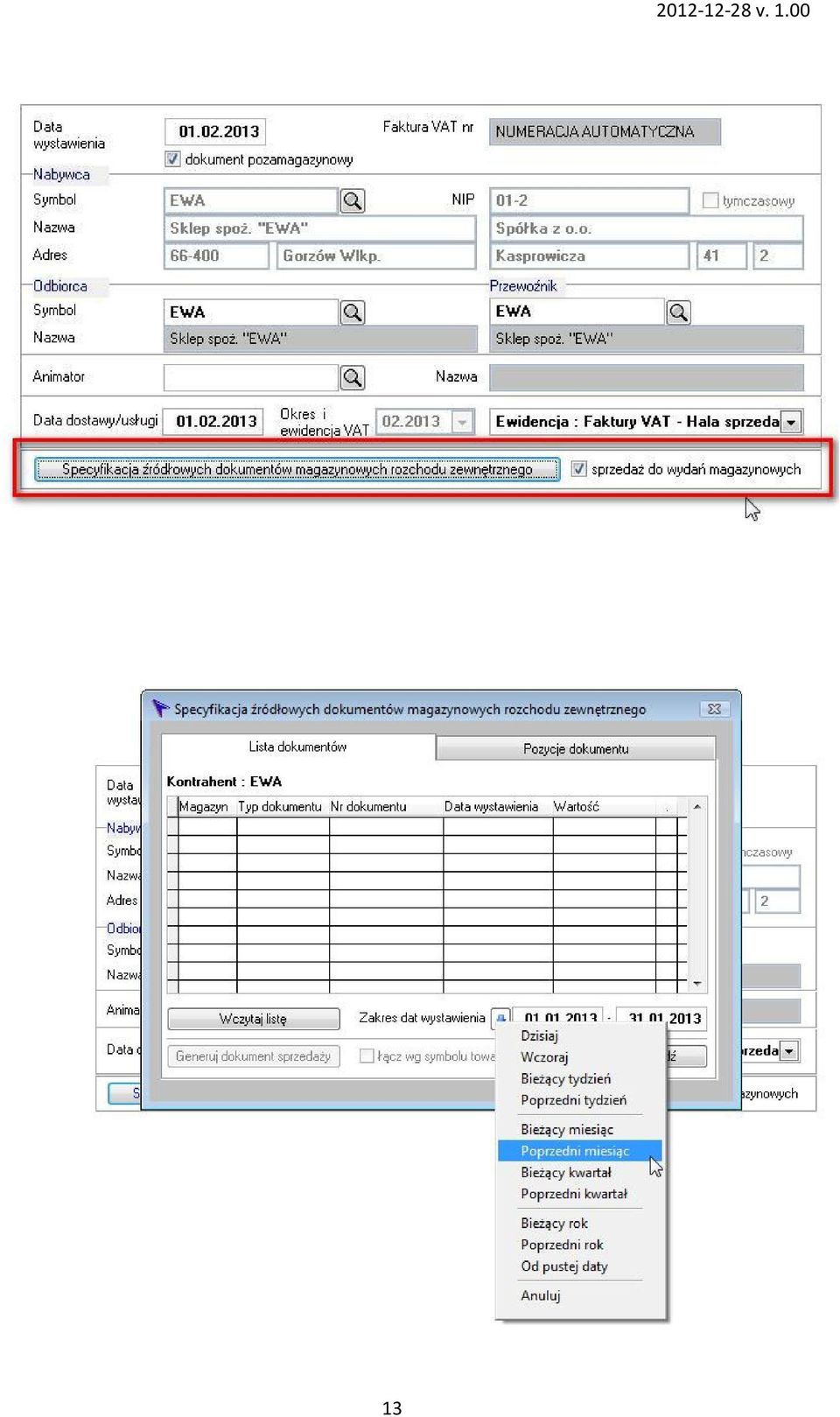The image size is (840, 1417).
Task: Click end date field in dialog
Action: (662, 1018)
